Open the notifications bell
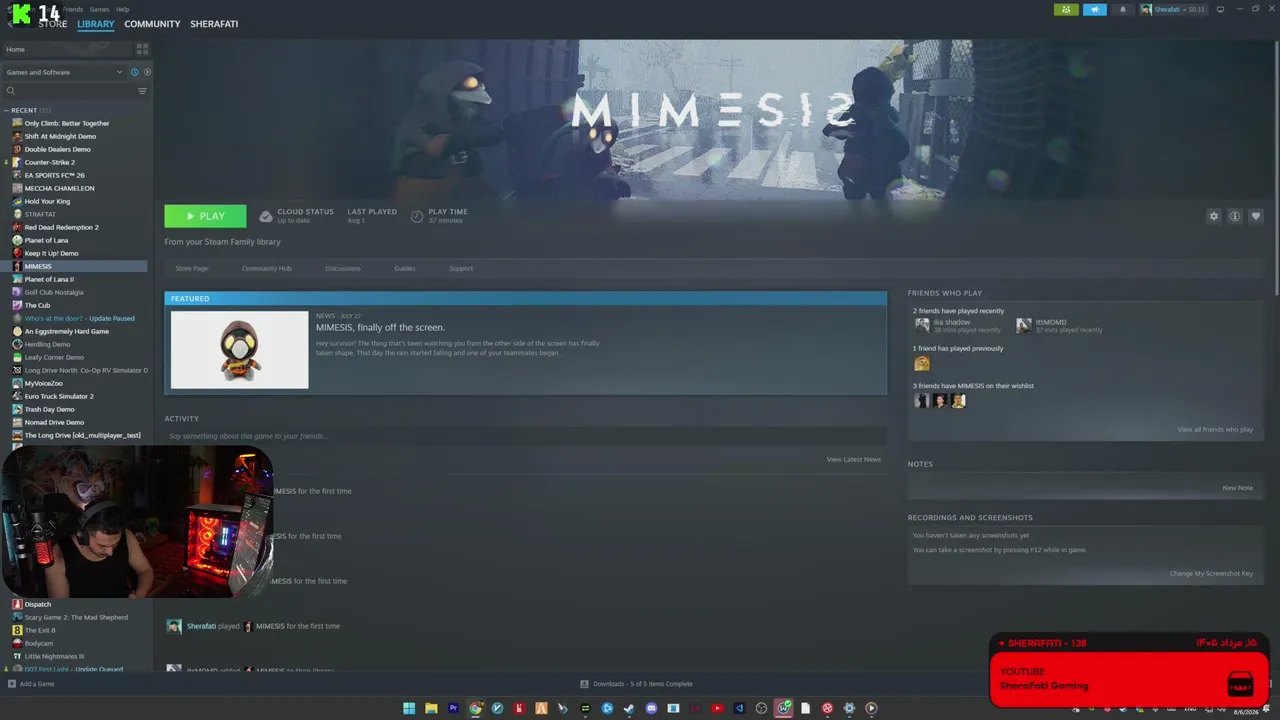 1122,9
